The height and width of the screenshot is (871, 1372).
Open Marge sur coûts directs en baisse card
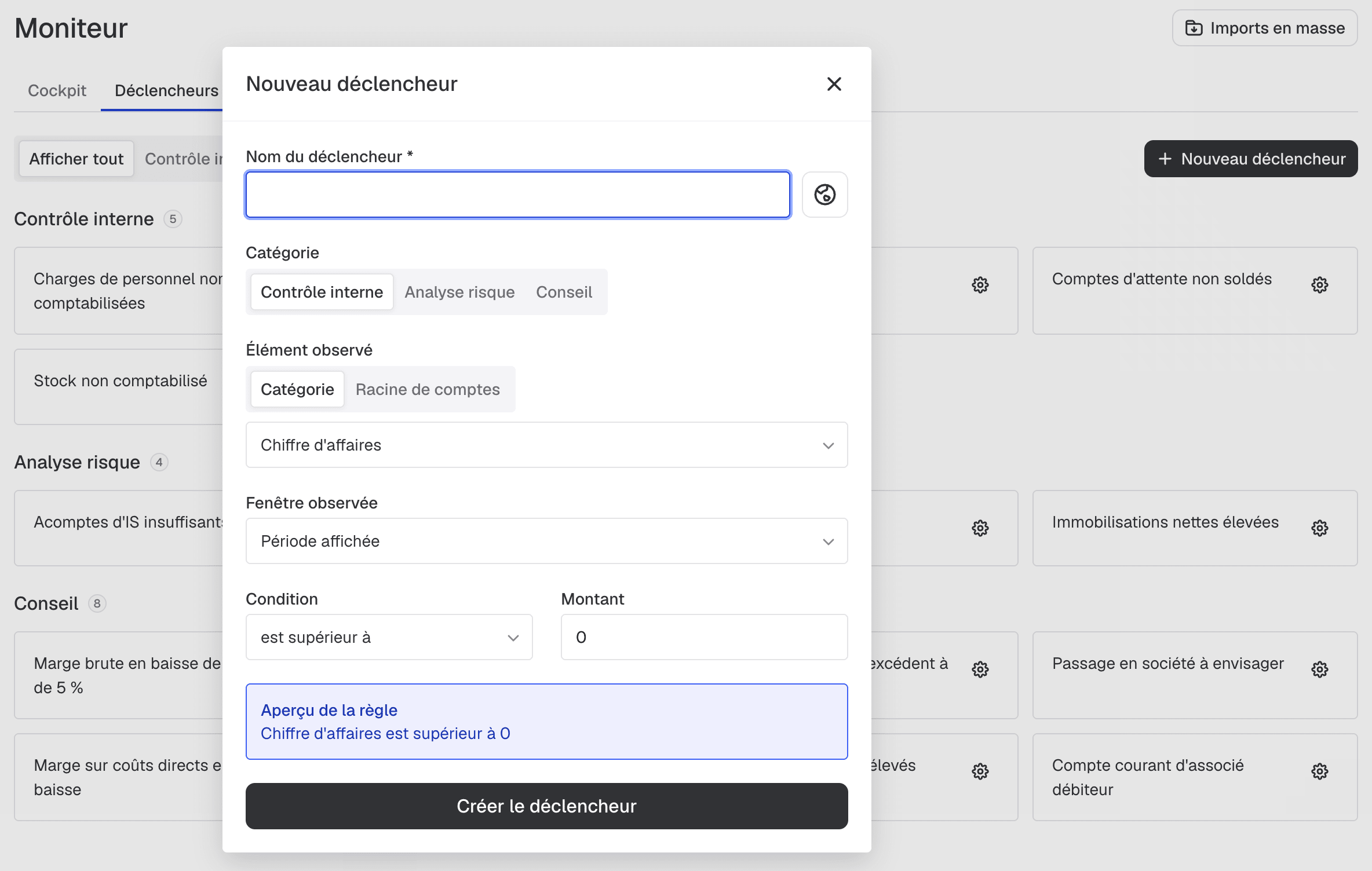119,777
